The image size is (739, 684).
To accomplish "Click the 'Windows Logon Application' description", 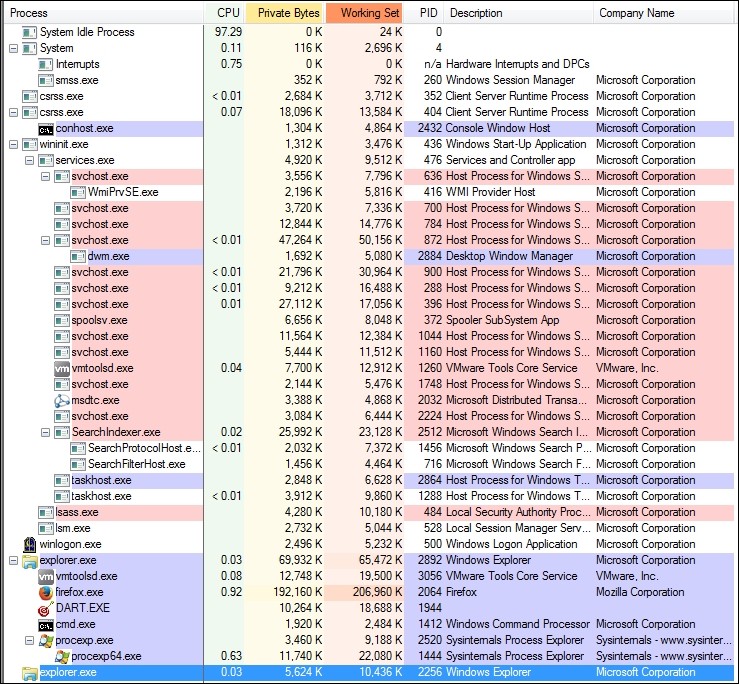I will coord(511,544).
